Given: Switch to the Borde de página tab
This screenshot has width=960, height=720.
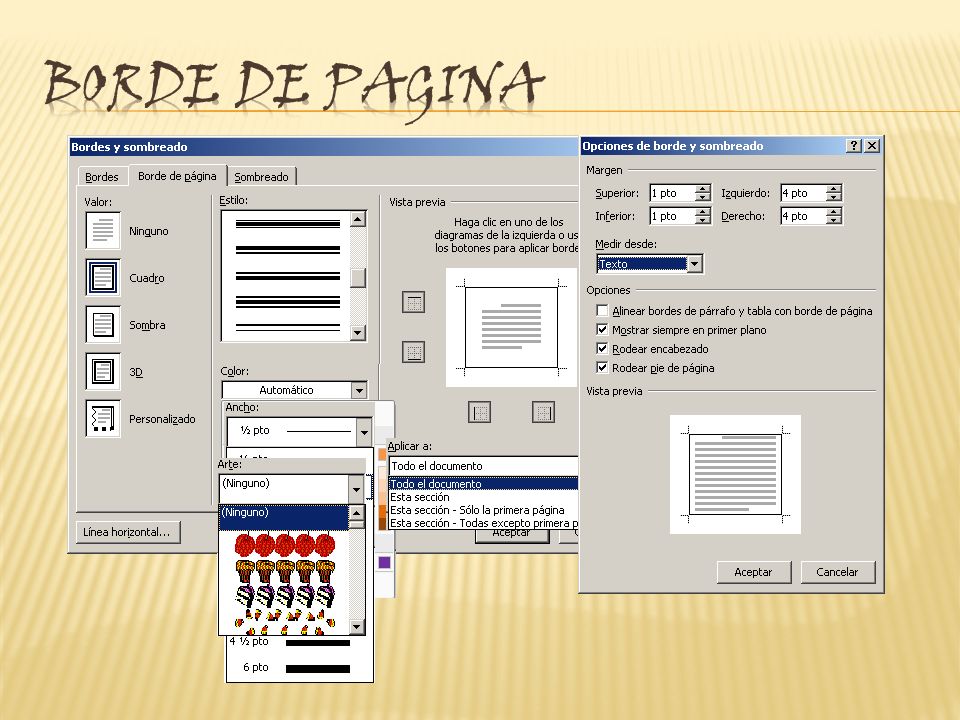Looking at the screenshot, I should coord(177,176).
